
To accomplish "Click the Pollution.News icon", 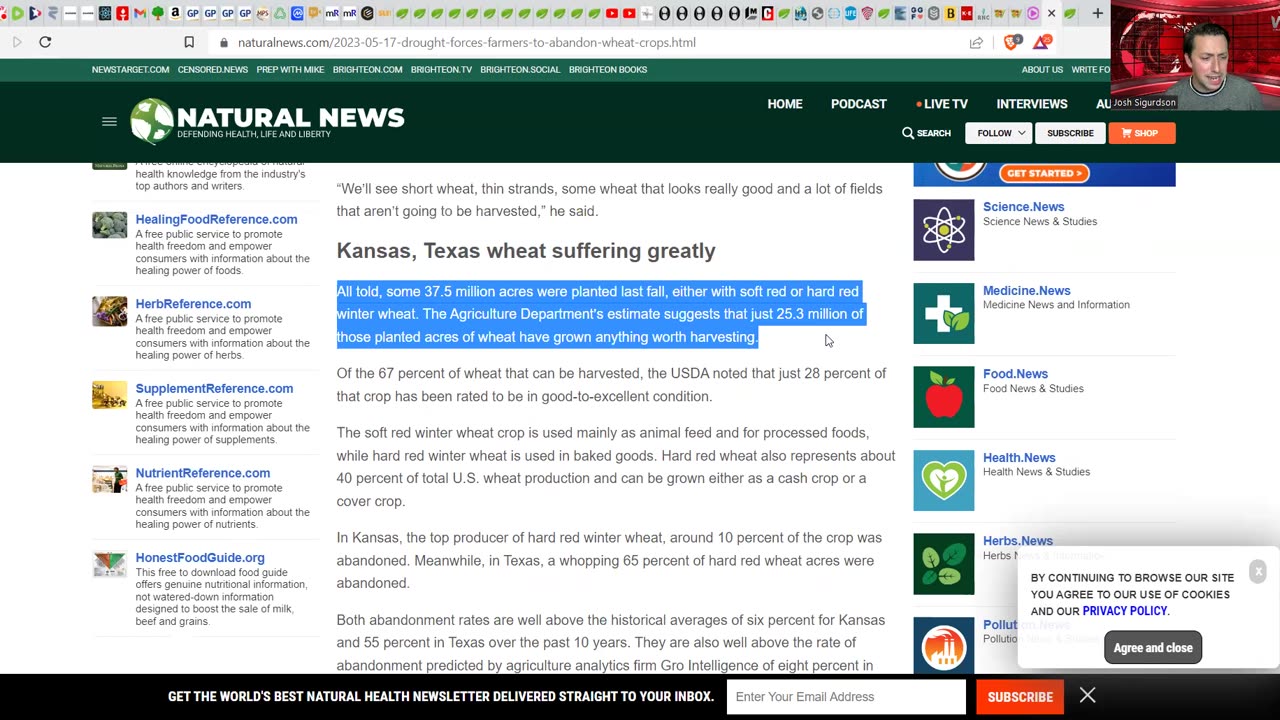I will pyautogui.click(x=943, y=645).
